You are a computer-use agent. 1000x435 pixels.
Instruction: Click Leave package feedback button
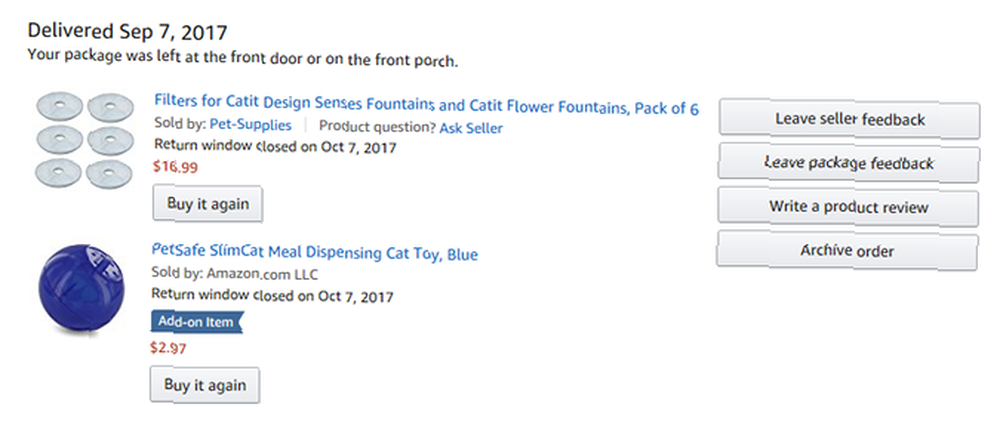coord(848,163)
